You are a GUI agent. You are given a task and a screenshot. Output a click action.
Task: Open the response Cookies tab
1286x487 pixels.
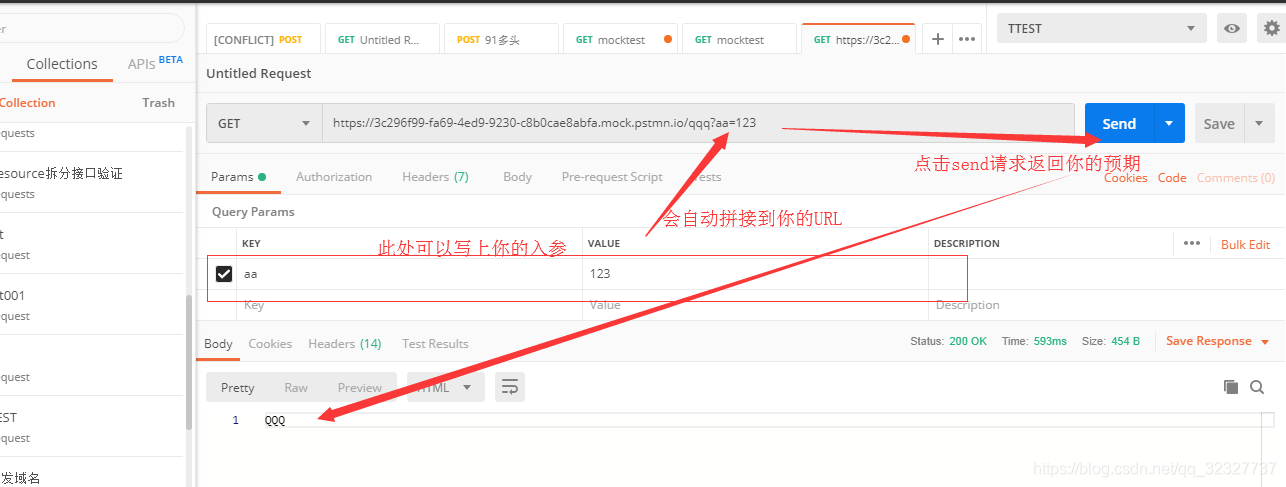point(270,344)
